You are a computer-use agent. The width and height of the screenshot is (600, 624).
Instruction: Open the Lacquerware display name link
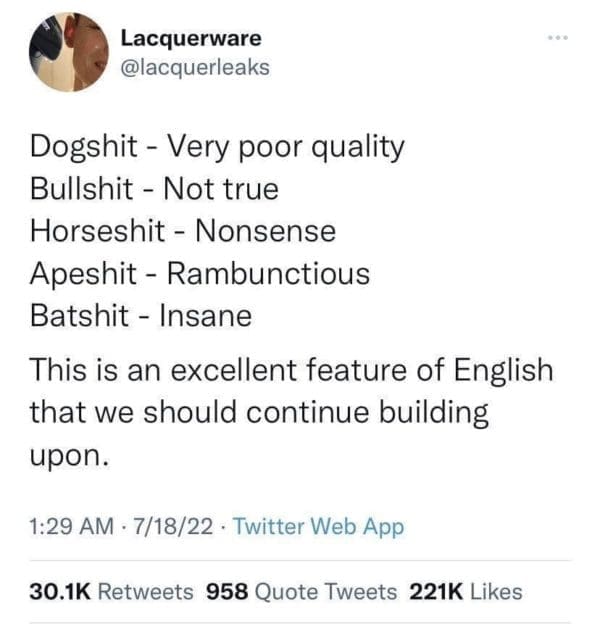[x=191, y=39]
